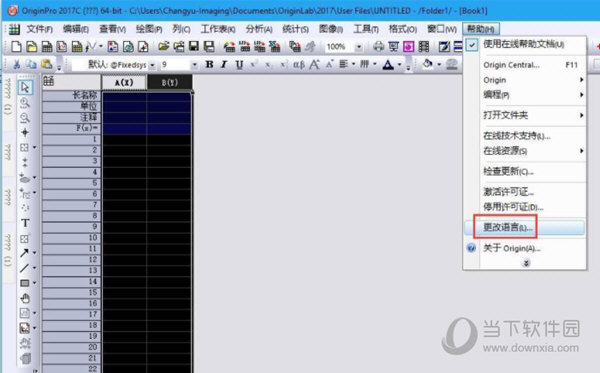Image resolution: width=600 pixels, height=373 pixels.
Task: Click the Import Wizard icon
Action: 229,47
